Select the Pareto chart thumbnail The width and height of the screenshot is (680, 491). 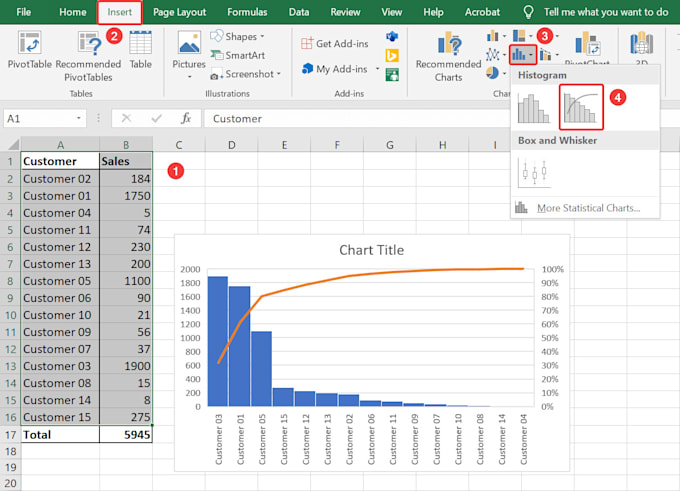(x=581, y=107)
